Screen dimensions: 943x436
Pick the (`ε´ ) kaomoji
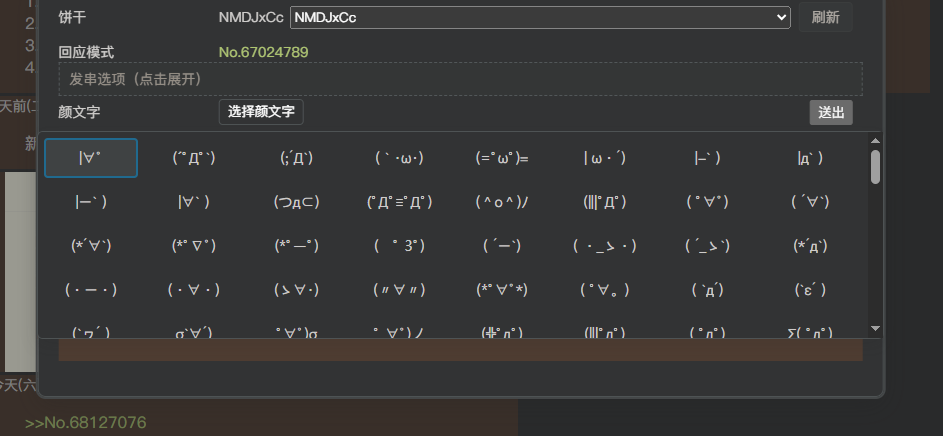810,289
